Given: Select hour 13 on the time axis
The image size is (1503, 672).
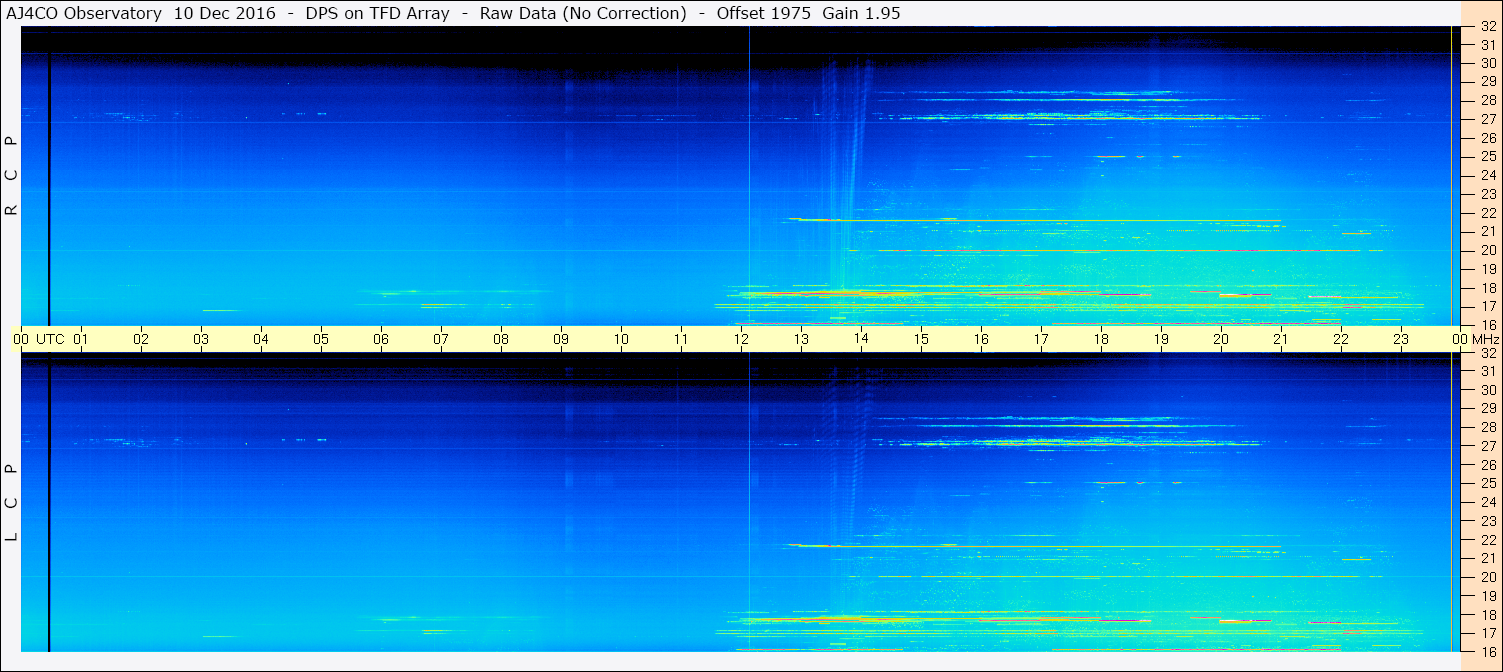Looking at the screenshot, I should click(x=801, y=339).
